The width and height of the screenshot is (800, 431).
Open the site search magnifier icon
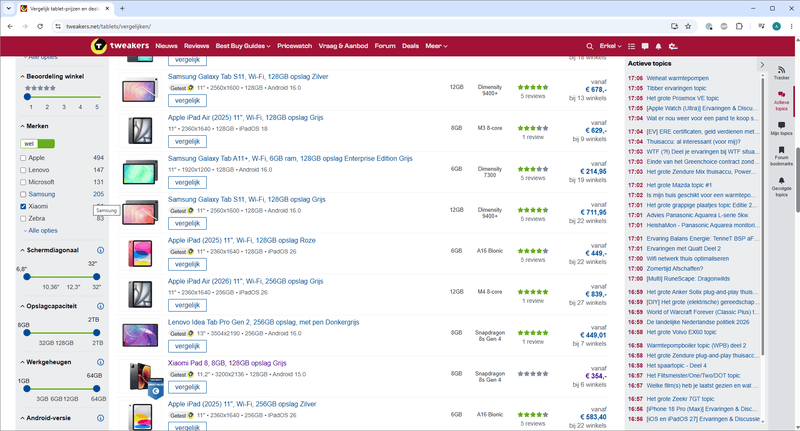tap(589, 46)
